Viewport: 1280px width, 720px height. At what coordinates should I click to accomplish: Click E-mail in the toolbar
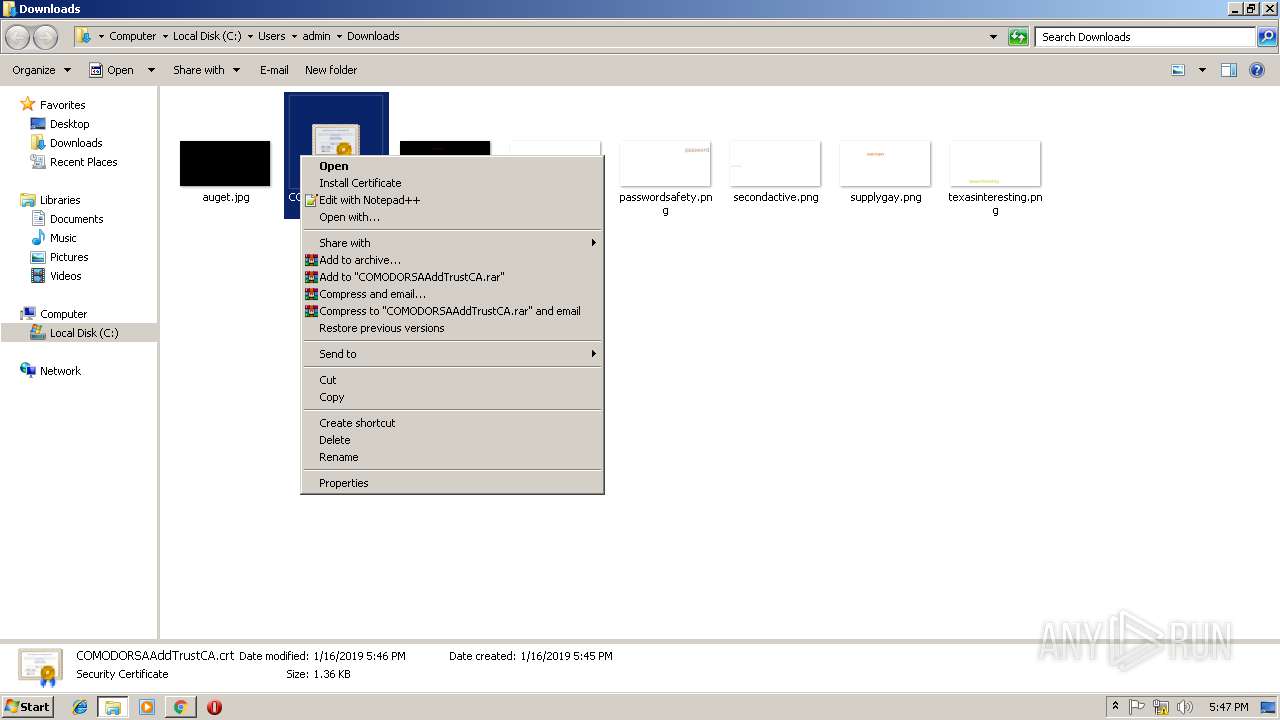(274, 70)
